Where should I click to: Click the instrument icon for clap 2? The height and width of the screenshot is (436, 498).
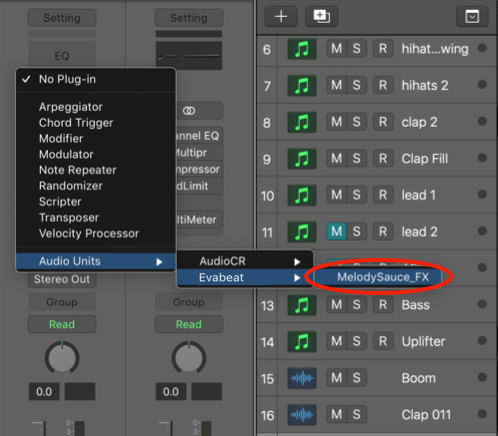tap(302, 122)
